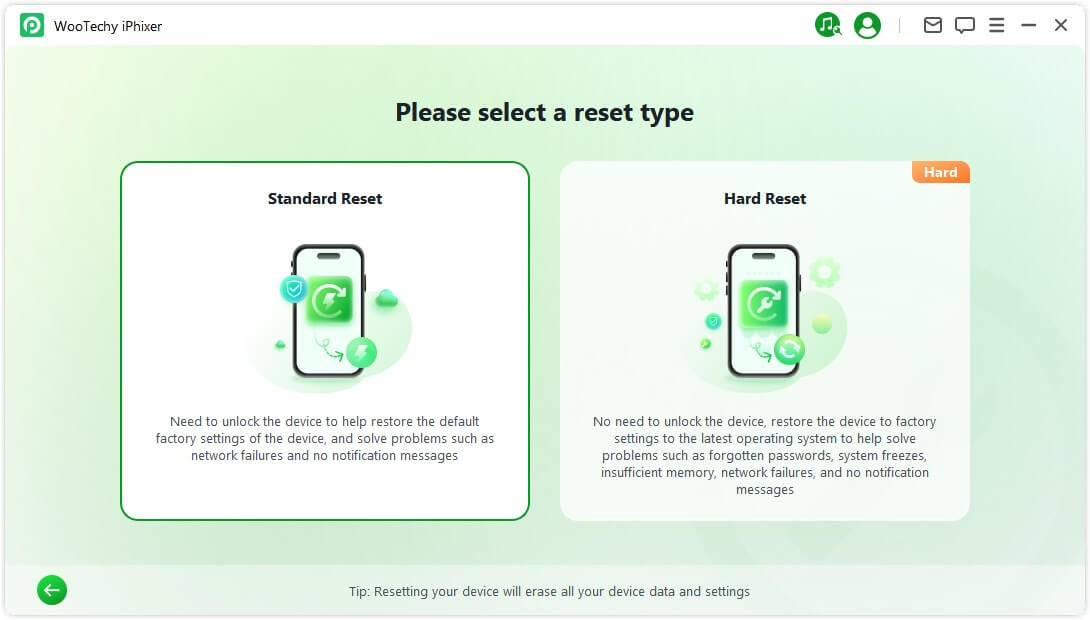Click the 'Please select a reset type' heading

pyautogui.click(x=544, y=112)
